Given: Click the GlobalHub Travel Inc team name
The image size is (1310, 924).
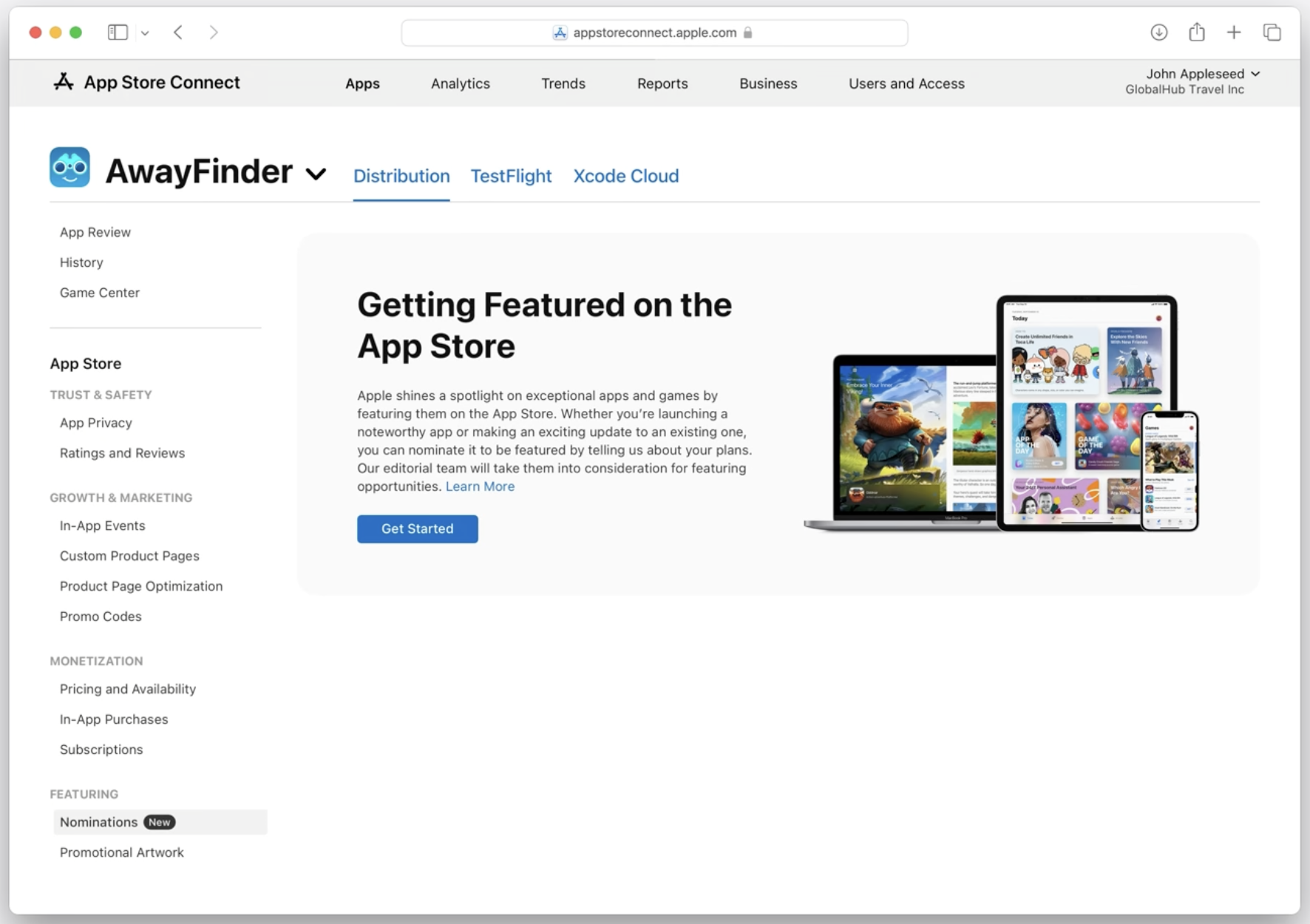Looking at the screenshot, I should point(1184,89).
